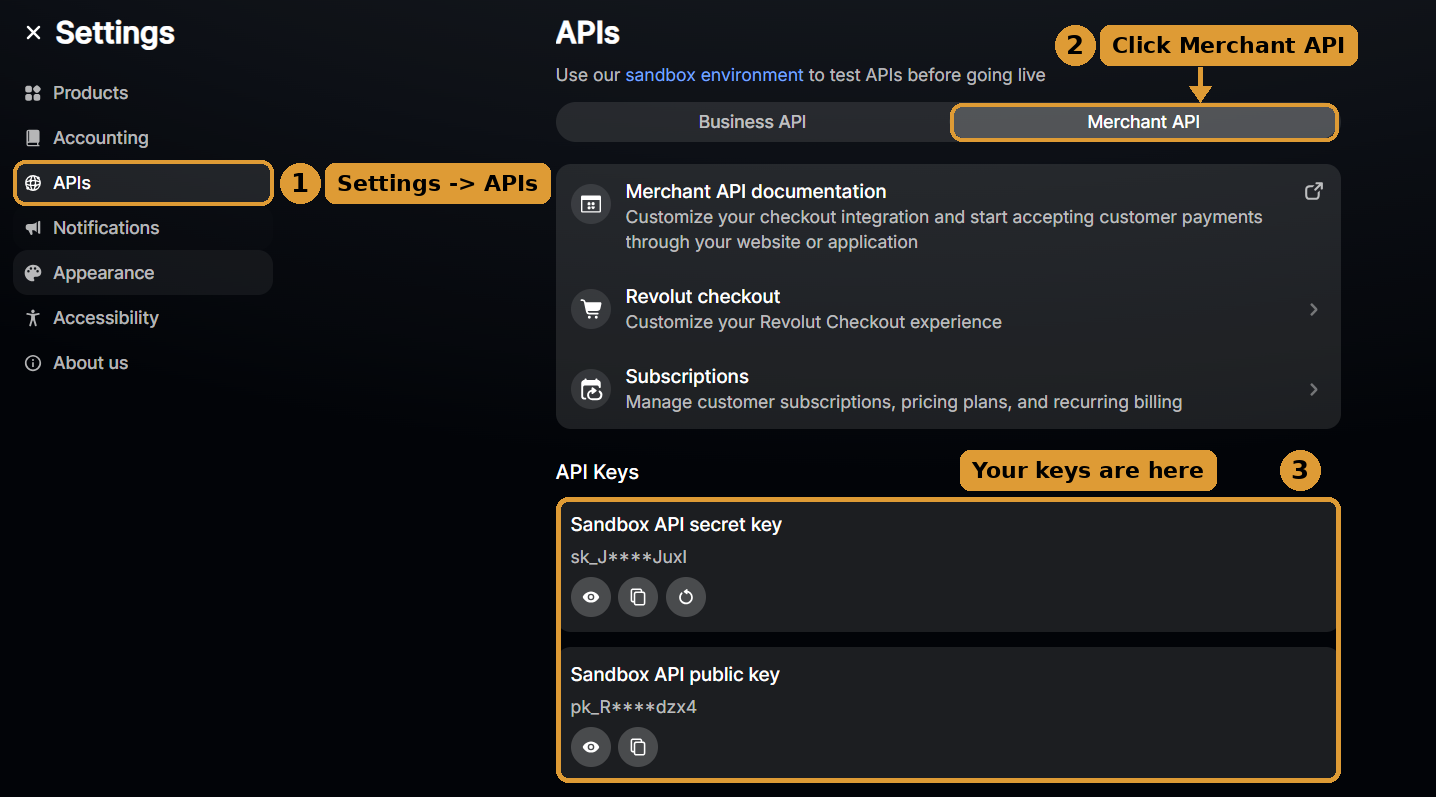Image resolution: width=1436 pixels, height=797 pixels.
Task: Go to Appearance settings
Action: pos(143,273)
